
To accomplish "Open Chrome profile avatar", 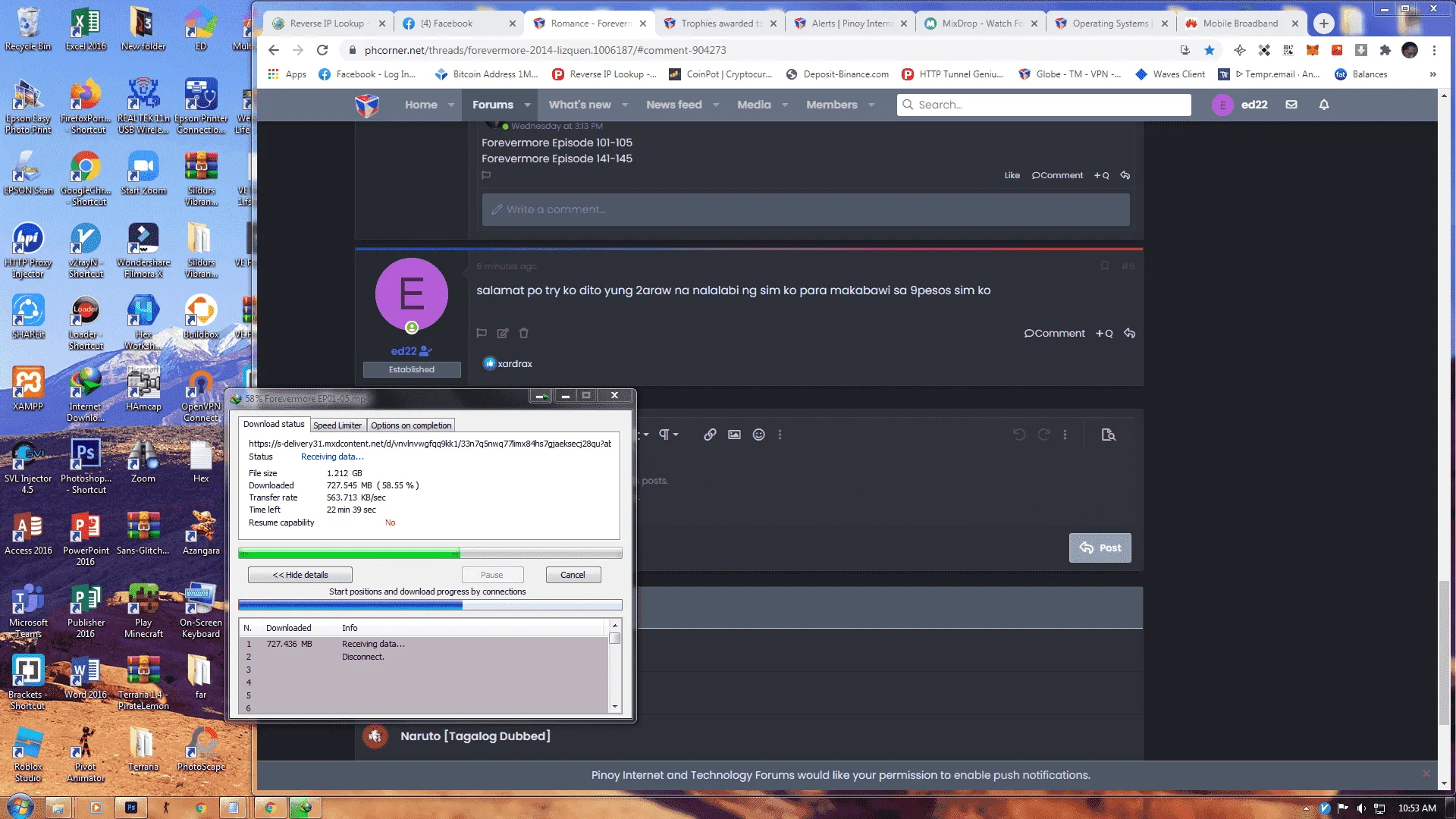I will pyautogui.click(x=1410, y=50).
